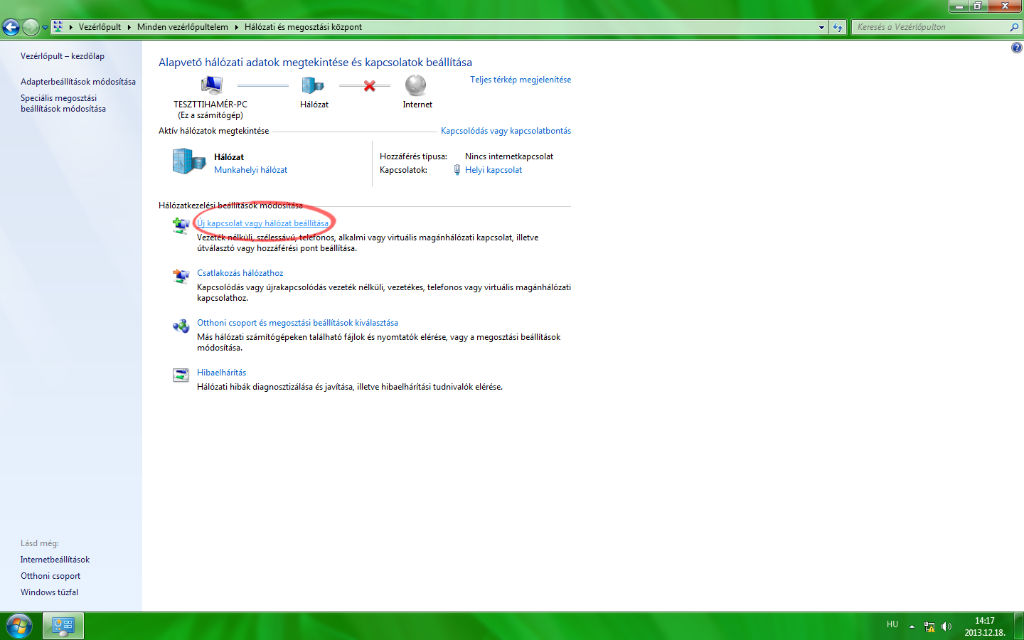Select the Otthoni csoport sharing icon
This screenshot has height=640, width=1024.
pyautogui.click(x=181, y=326)
